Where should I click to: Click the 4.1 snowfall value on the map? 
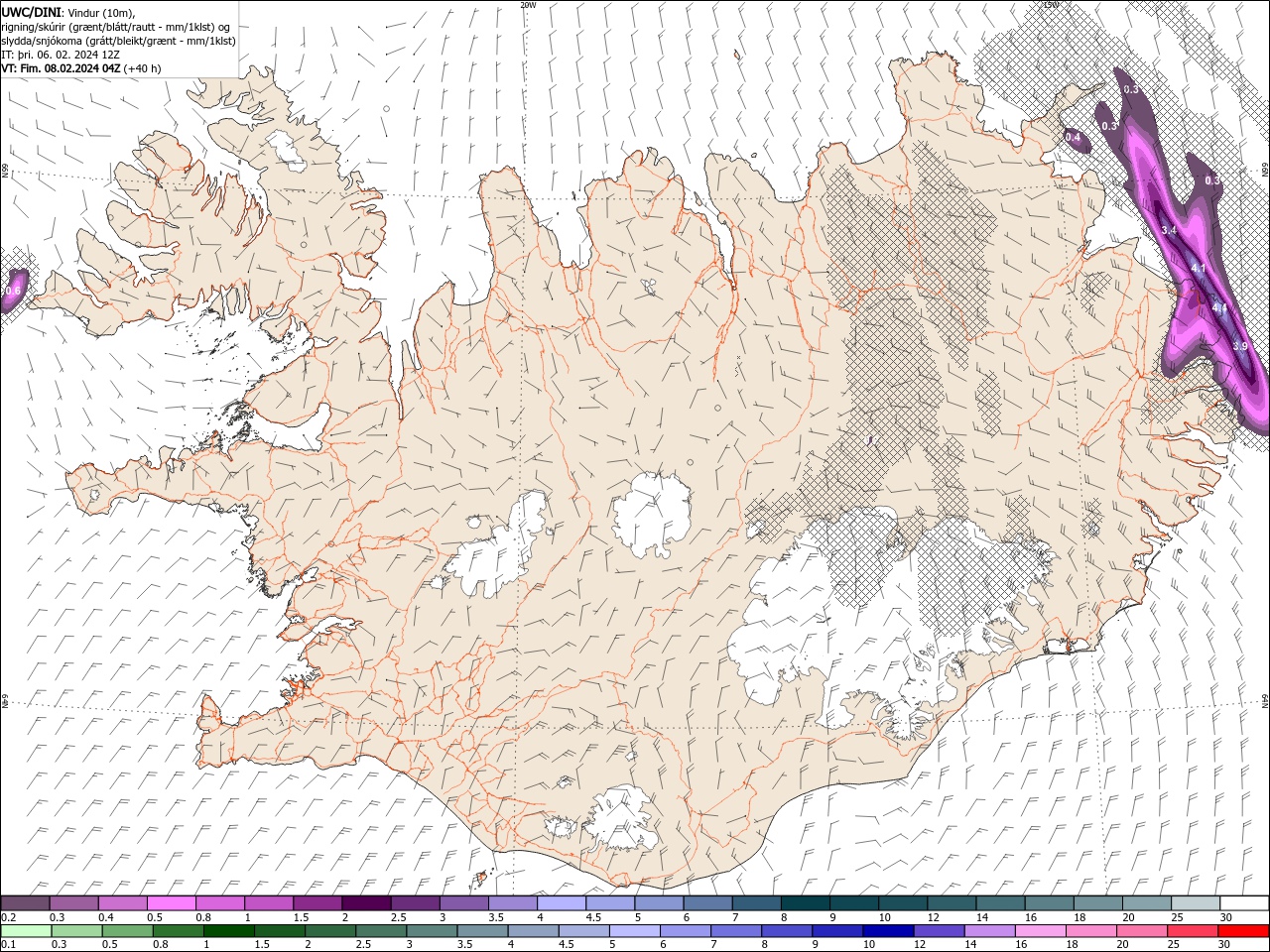[x=1198, y=269]
